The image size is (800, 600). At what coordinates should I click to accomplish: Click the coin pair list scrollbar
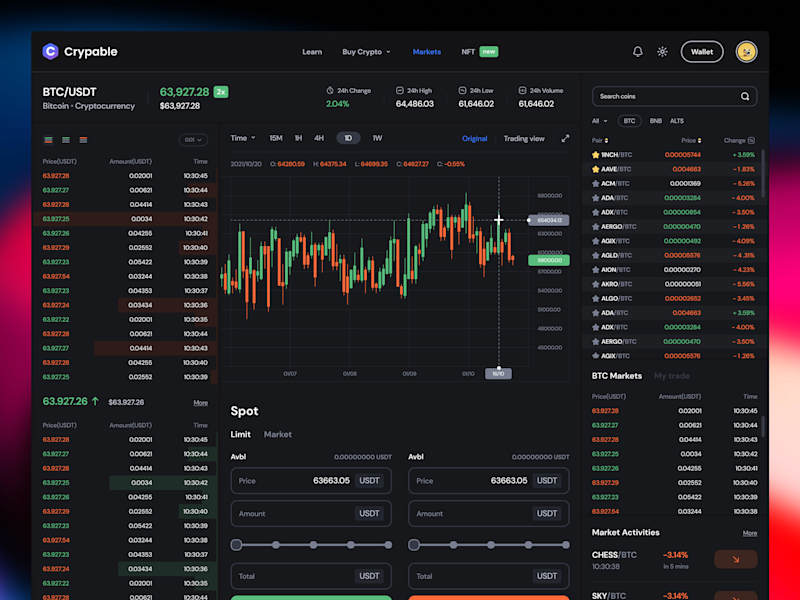pos(763,173)
